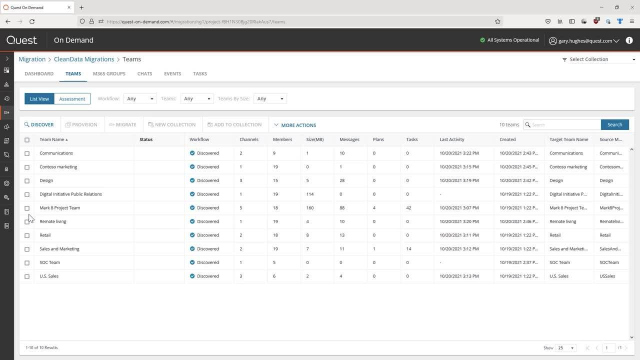The image size is (640, 360).
Task: Switch to the Dashboard tab
Action: 39,74
